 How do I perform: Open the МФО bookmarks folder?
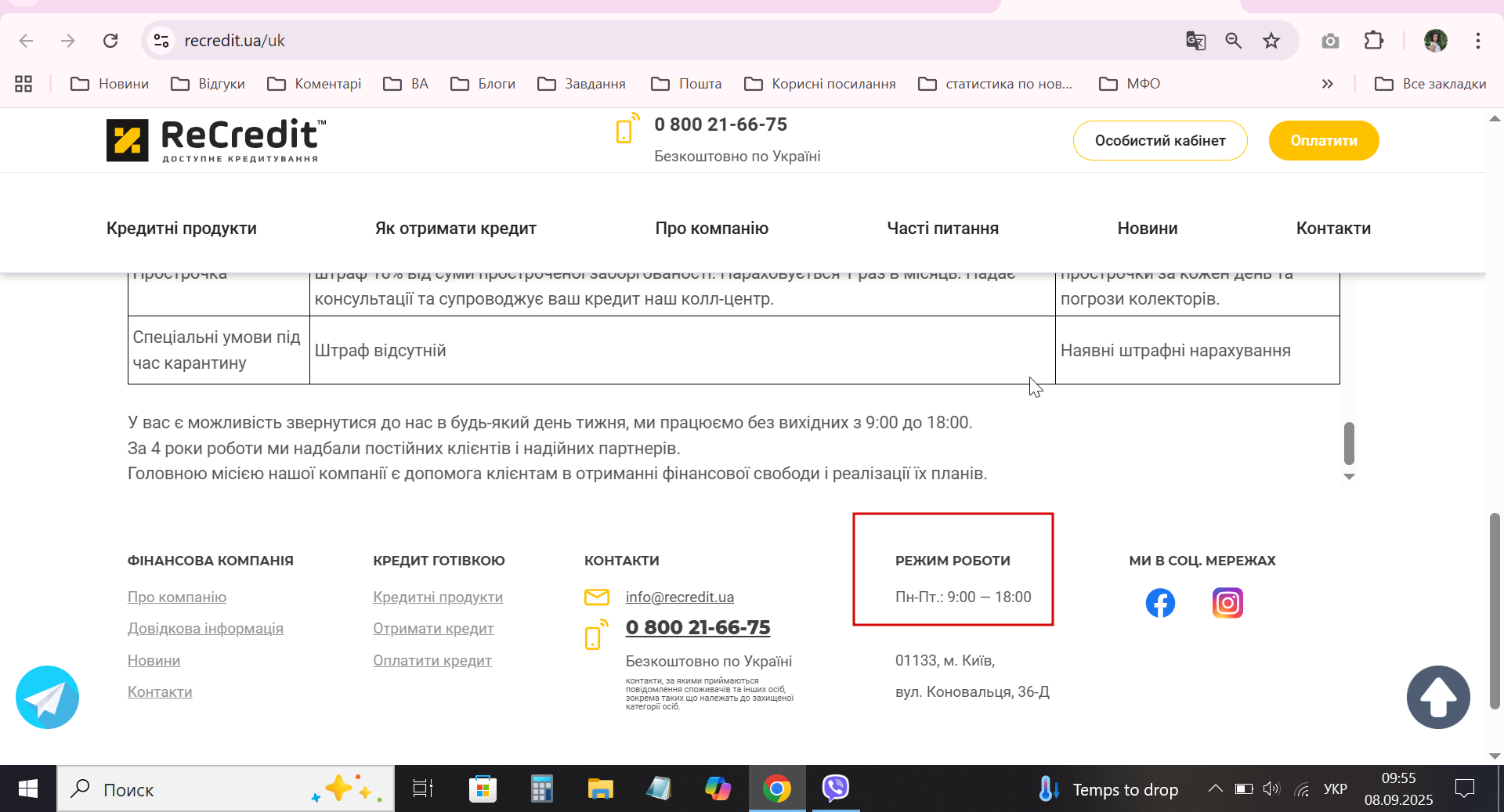pyautogui.click(x=1130, y=84)
